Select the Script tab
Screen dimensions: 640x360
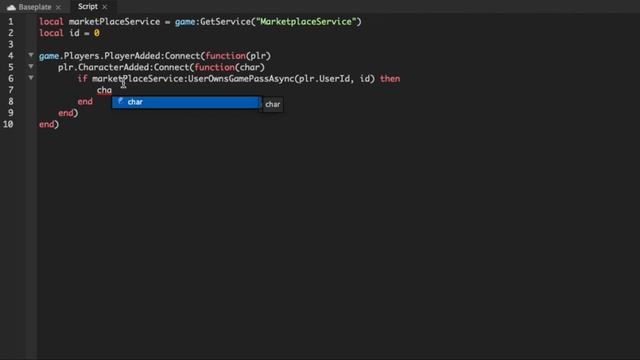pyautogui.click(x=88, y=7)
